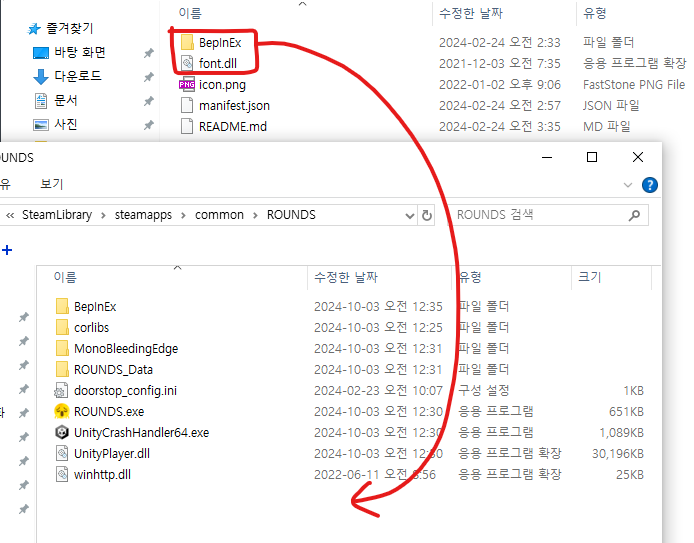This screenshot has width=694, height=543.
Task: Sort back window by 유형 column
Action: [x=594, y=13]
